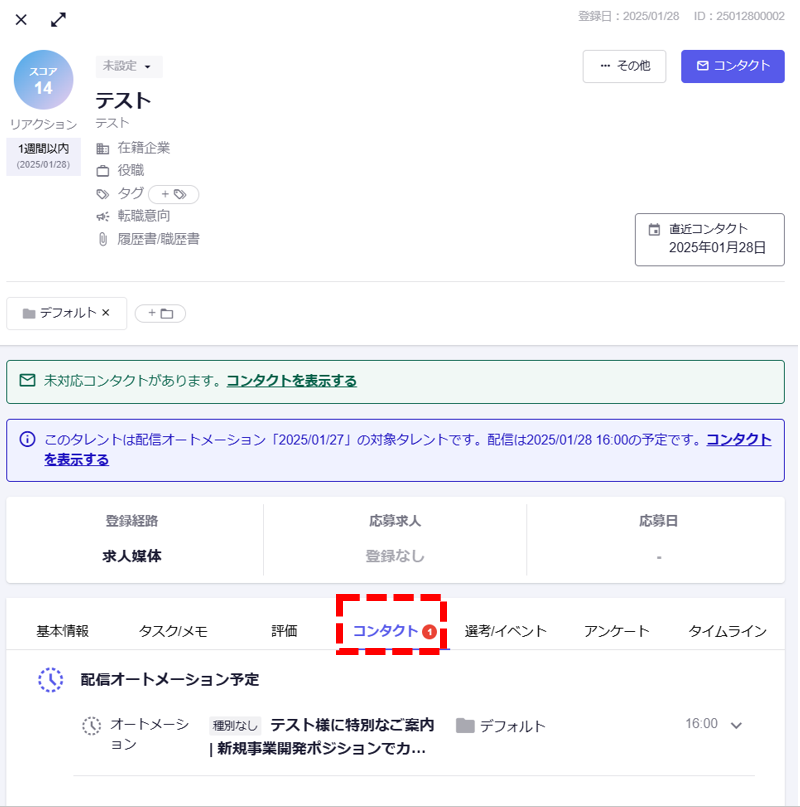800x807 pixels.
Task: Open the その他 menu button
Action: tap(624, 66)
